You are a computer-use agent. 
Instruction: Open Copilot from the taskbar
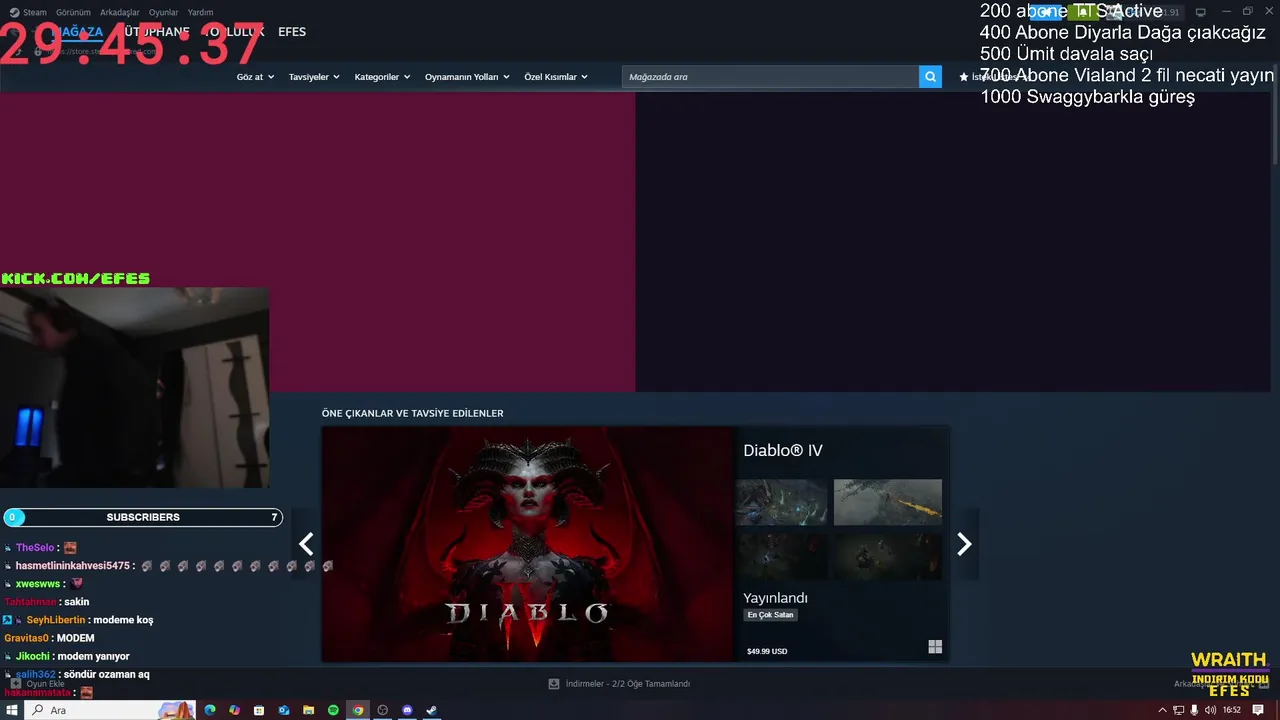coord(234,710)
